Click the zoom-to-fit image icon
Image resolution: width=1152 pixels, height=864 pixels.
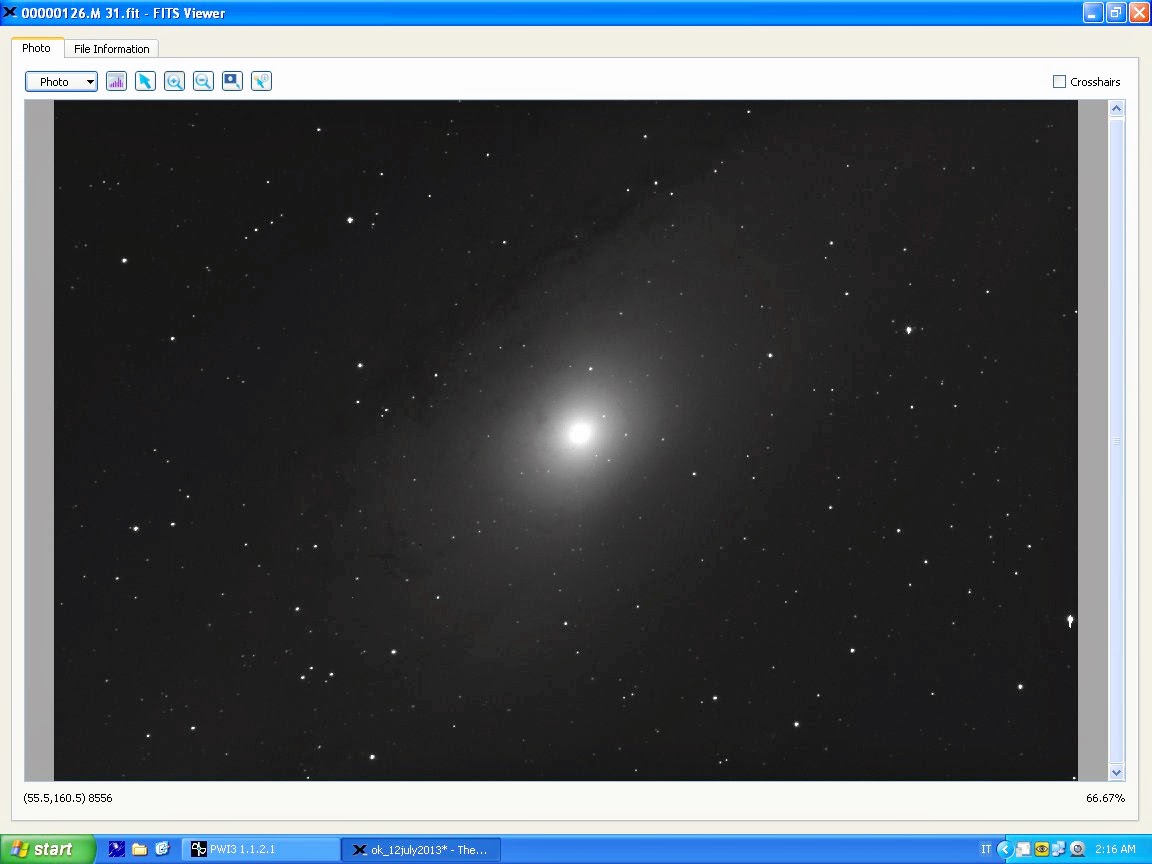coord(232,82)
